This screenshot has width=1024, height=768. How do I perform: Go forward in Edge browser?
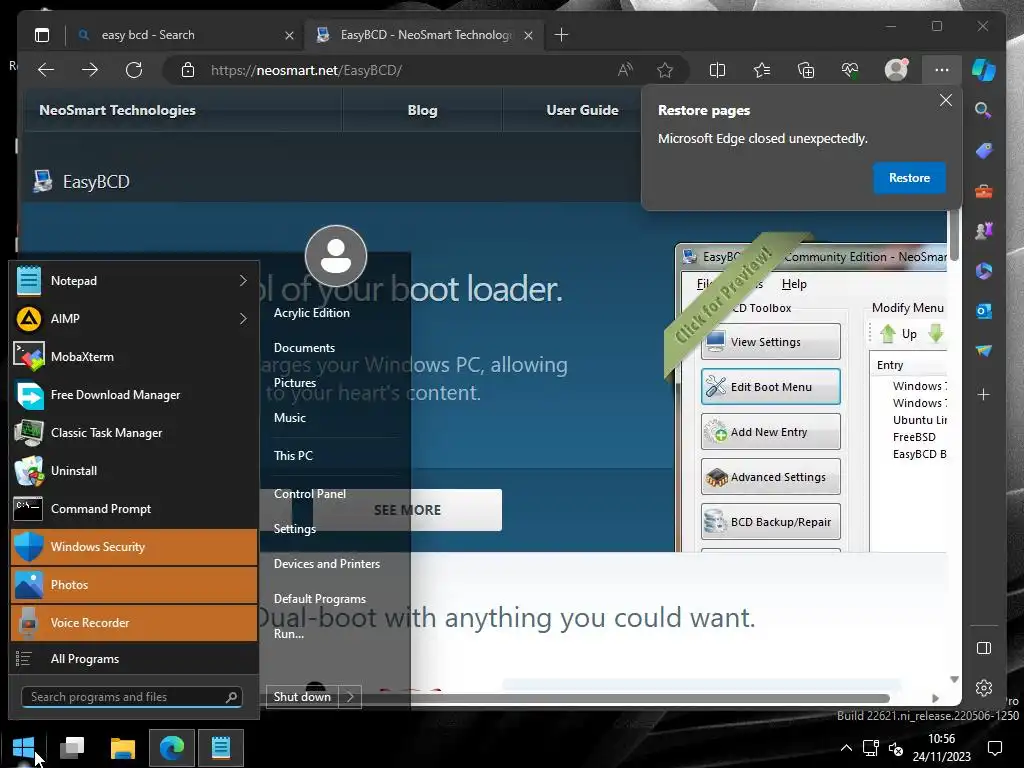pos(89,70)
